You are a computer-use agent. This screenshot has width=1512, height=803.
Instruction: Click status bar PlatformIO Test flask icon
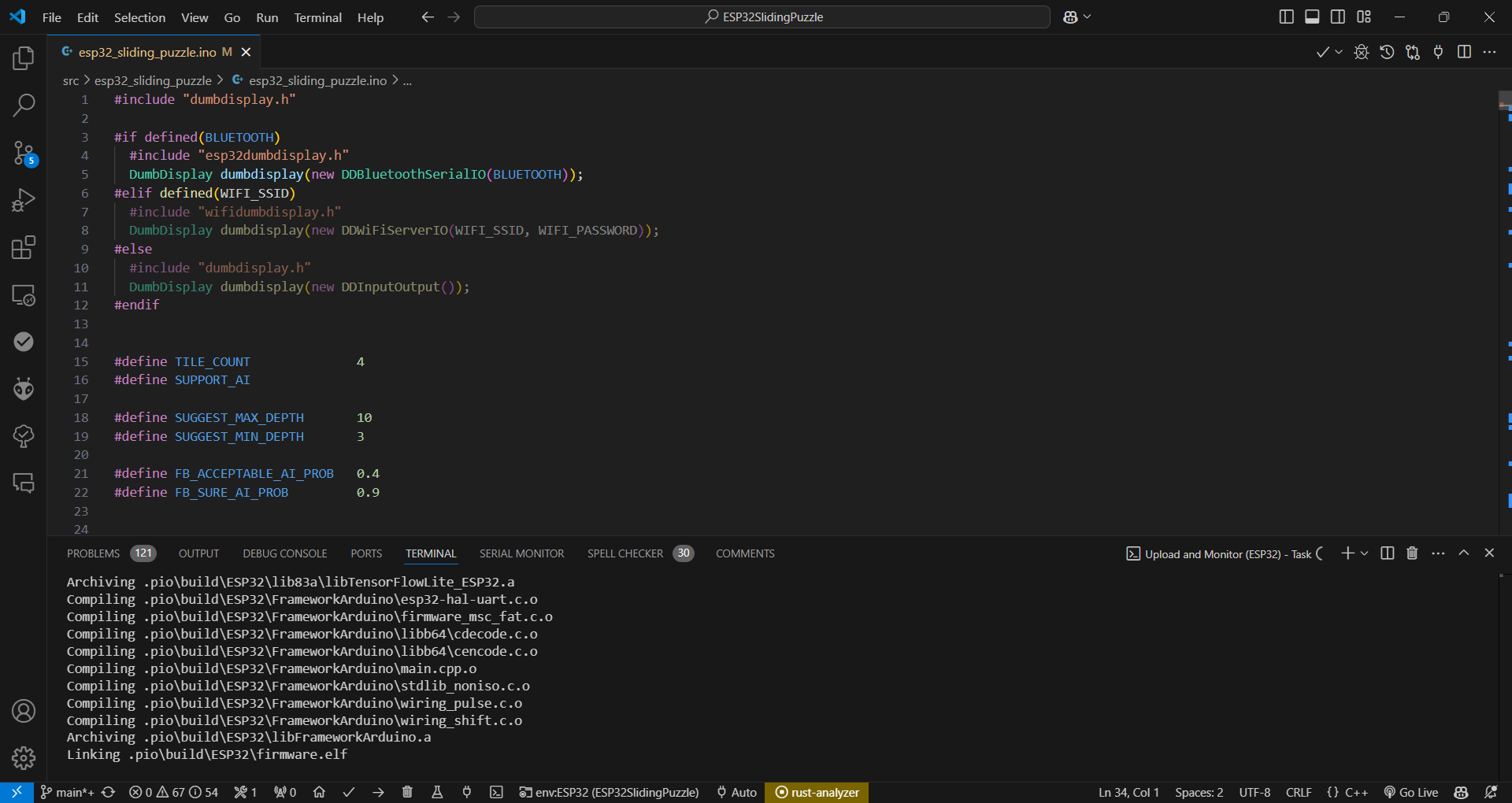point(437,792)
